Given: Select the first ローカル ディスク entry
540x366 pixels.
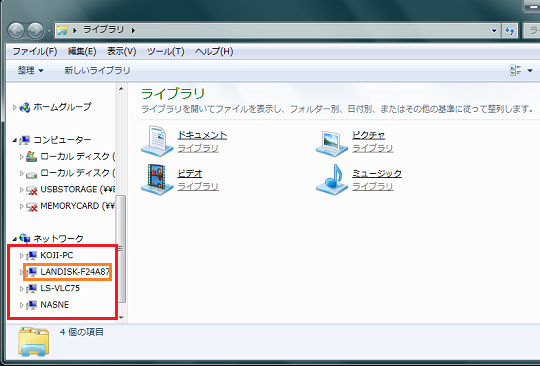Looking at the screenshot, I should click(x=78, y=156).
